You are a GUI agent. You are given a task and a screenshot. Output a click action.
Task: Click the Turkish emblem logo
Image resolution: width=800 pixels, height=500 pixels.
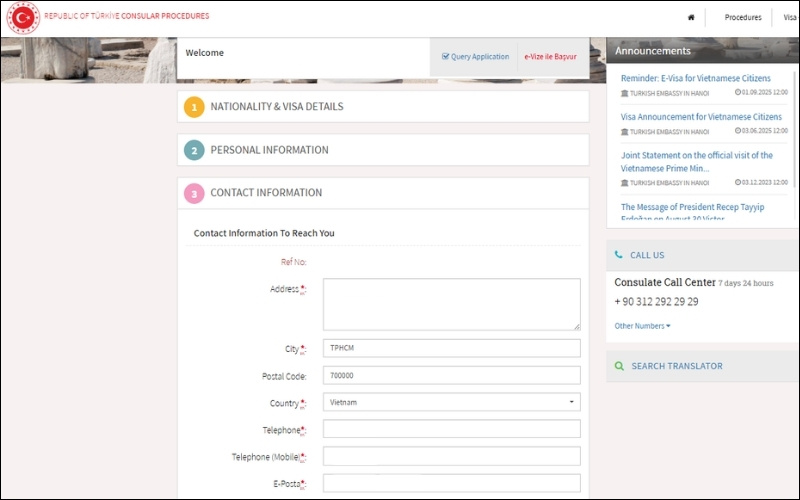[22, 17]
